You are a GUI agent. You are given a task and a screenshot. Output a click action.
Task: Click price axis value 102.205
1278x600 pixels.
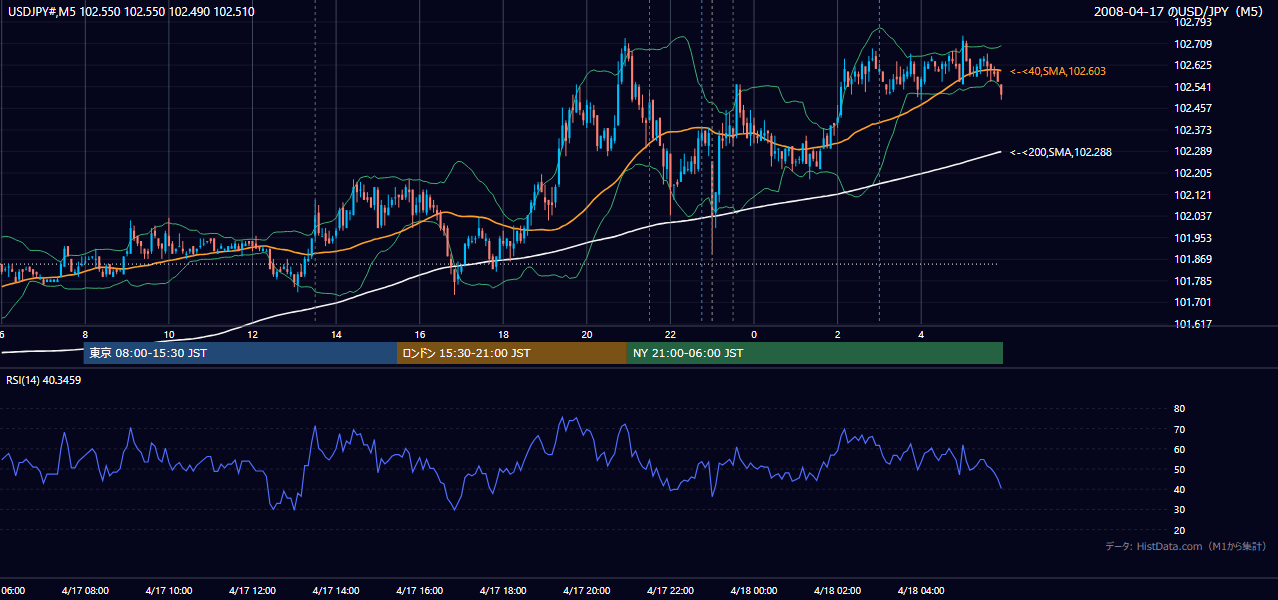[x=1193, y=173]
